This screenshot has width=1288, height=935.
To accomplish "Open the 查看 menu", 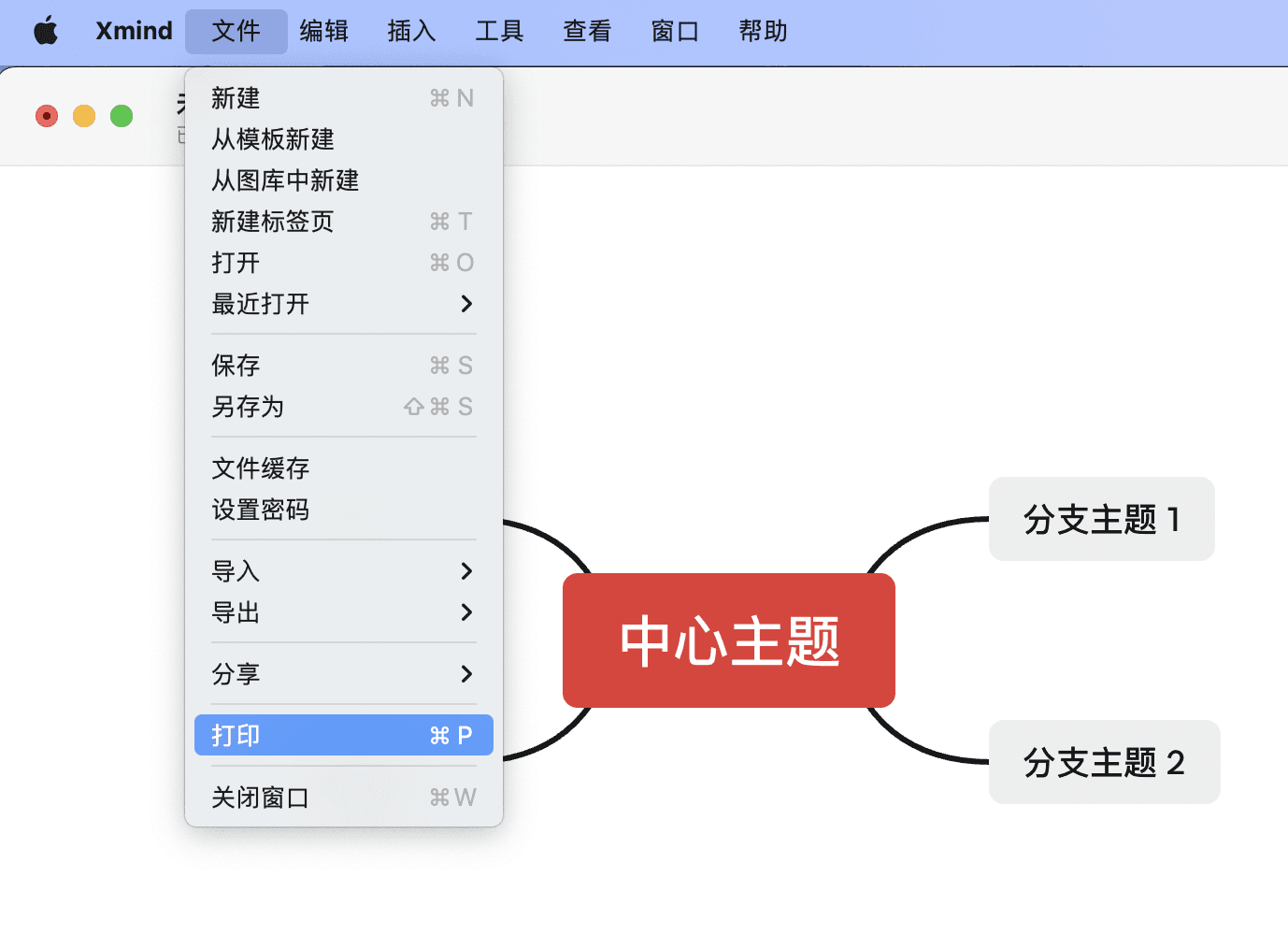I will 586,30.
